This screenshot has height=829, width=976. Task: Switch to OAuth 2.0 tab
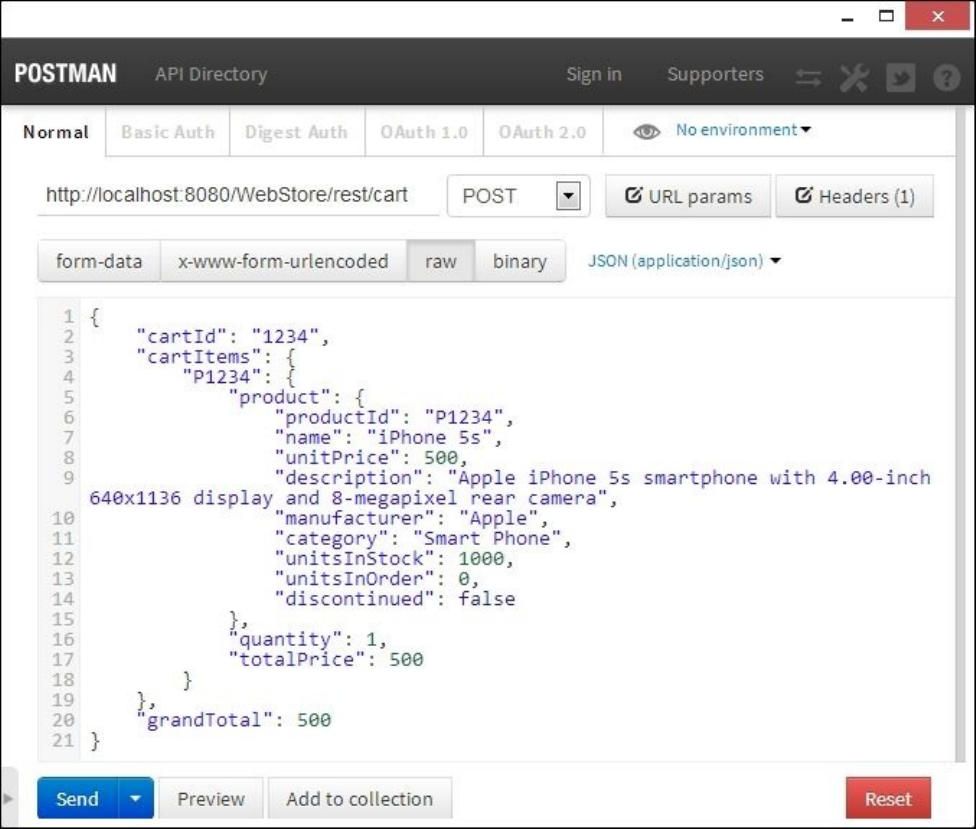[x=542, y=132]
